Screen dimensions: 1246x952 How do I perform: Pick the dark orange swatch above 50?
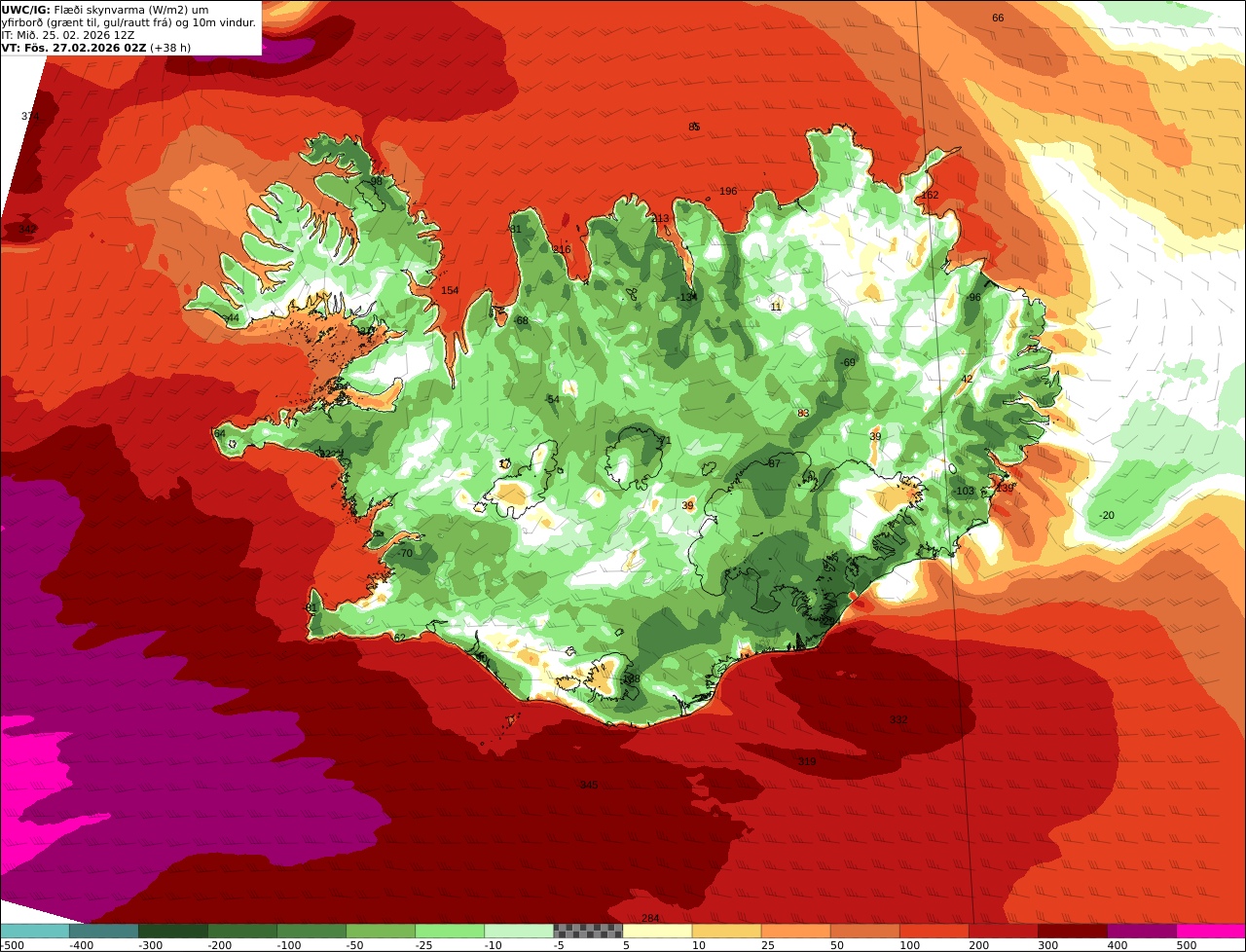pyautogui.click(x=864, y=931)
